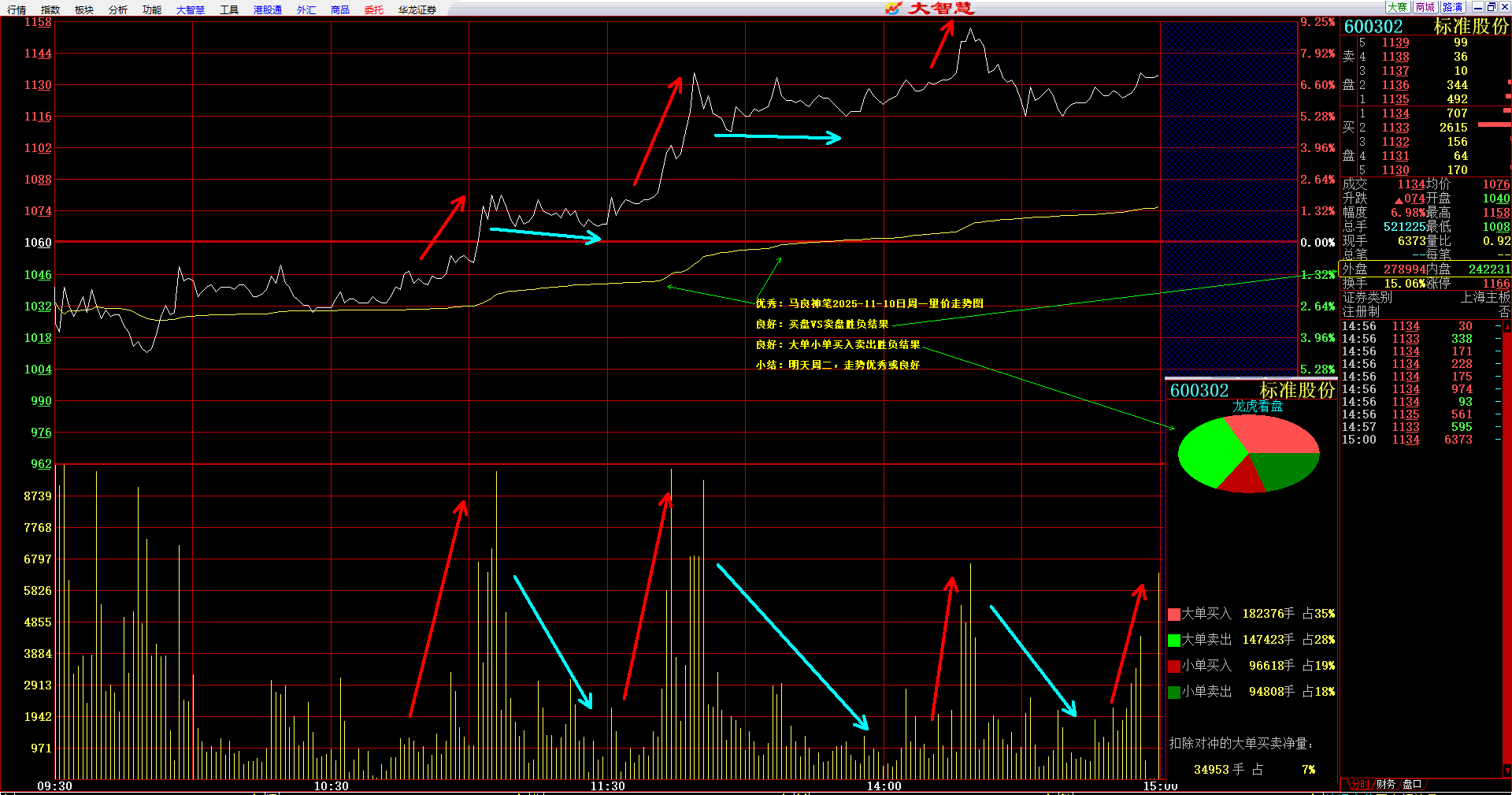The width and height of the screenshot is (1512, 795).
Task: Open the 分析 menu
Action: pos(118,9)
